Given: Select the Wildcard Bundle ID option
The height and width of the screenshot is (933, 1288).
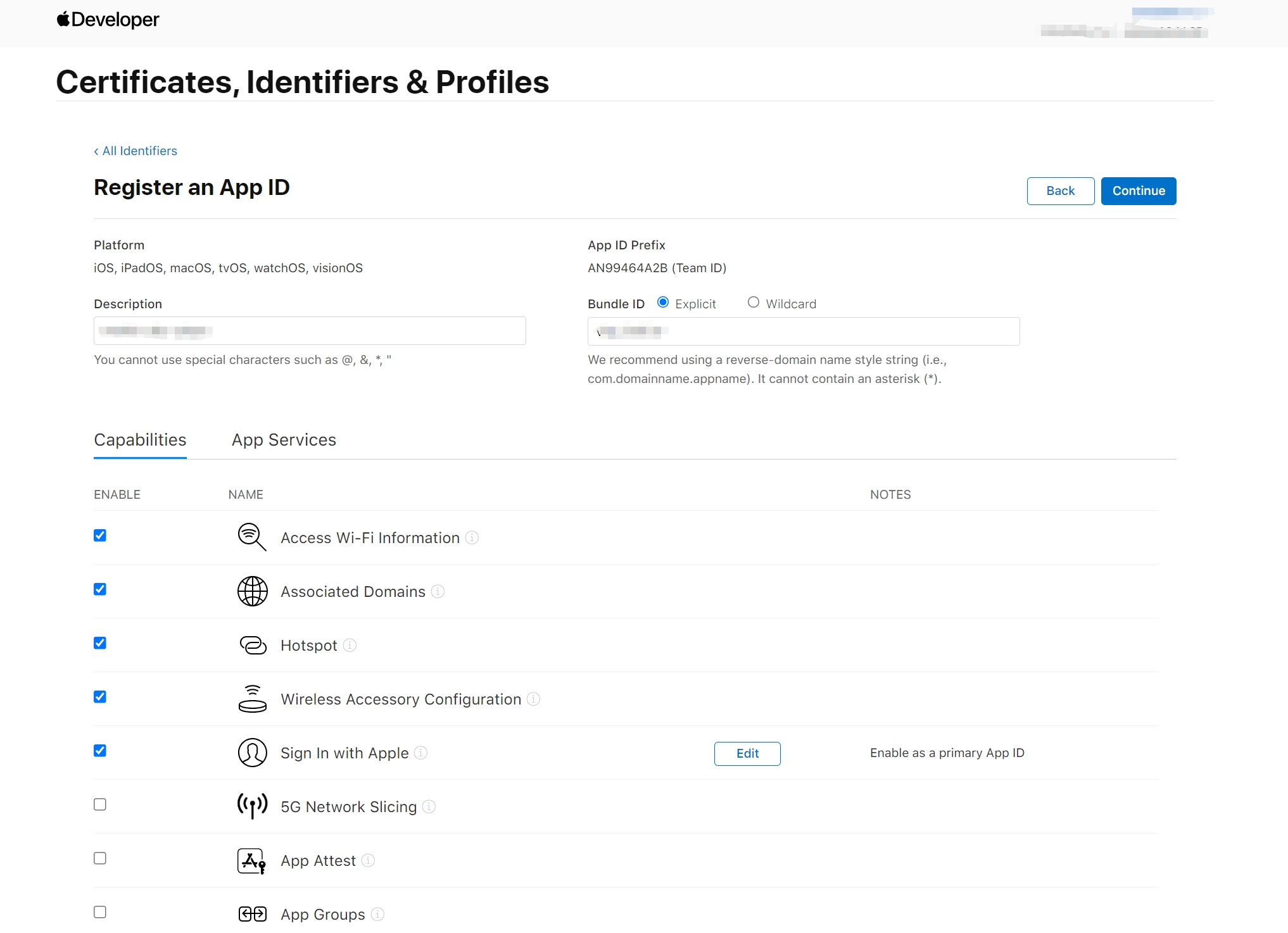Looking at the screenshot, I should tap(754, 303).
